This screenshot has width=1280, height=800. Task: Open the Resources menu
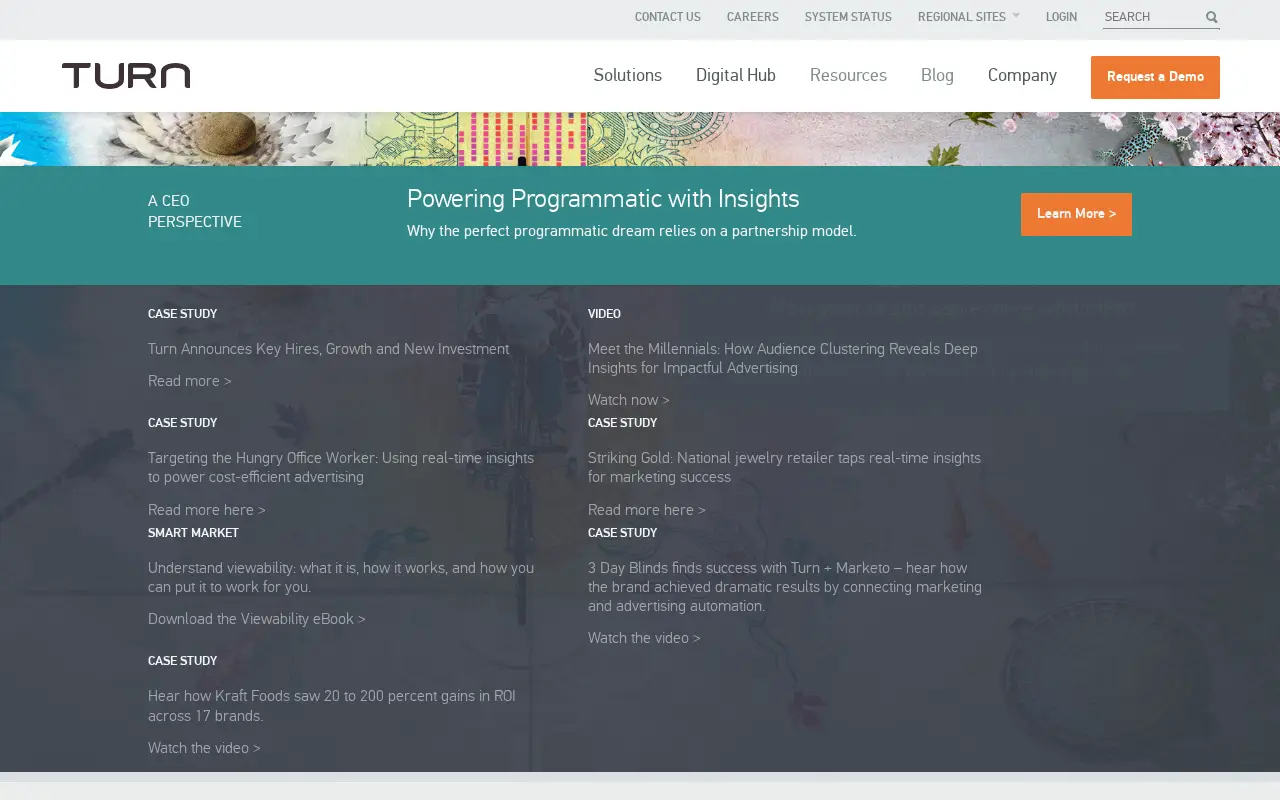coord(848,76)
